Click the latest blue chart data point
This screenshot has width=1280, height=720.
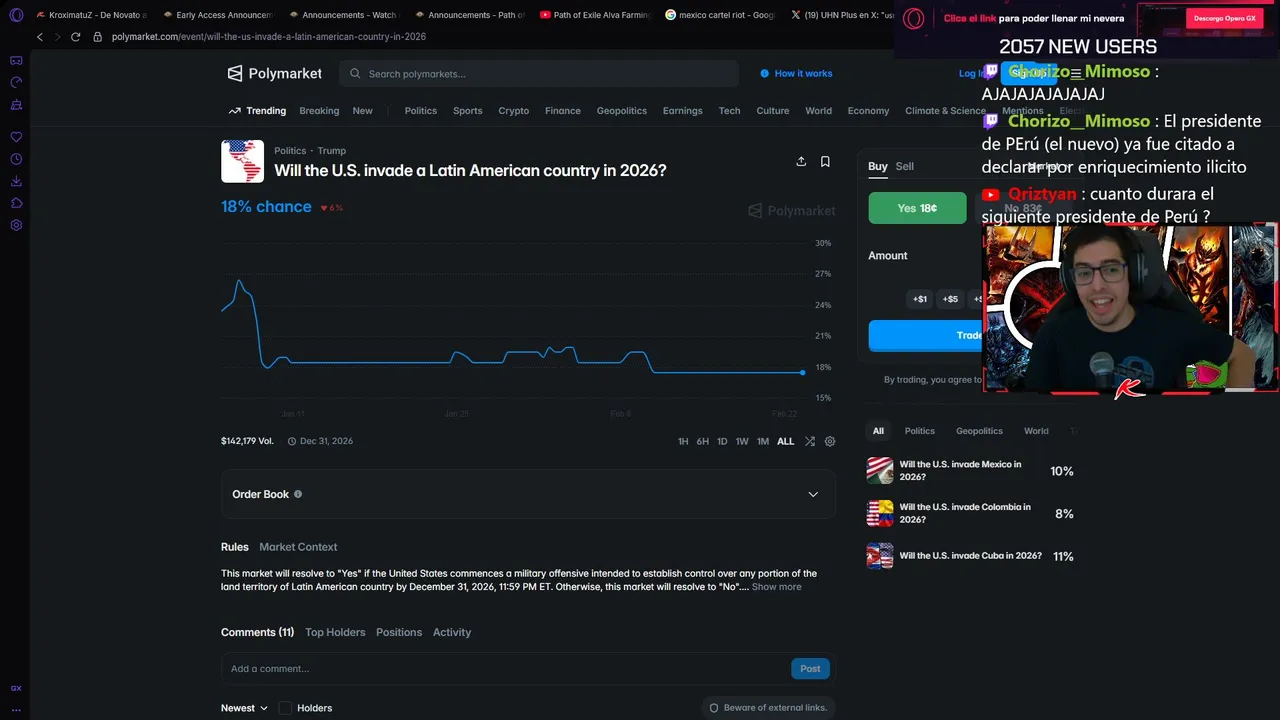pyautogui.click(x=802, y=373)
